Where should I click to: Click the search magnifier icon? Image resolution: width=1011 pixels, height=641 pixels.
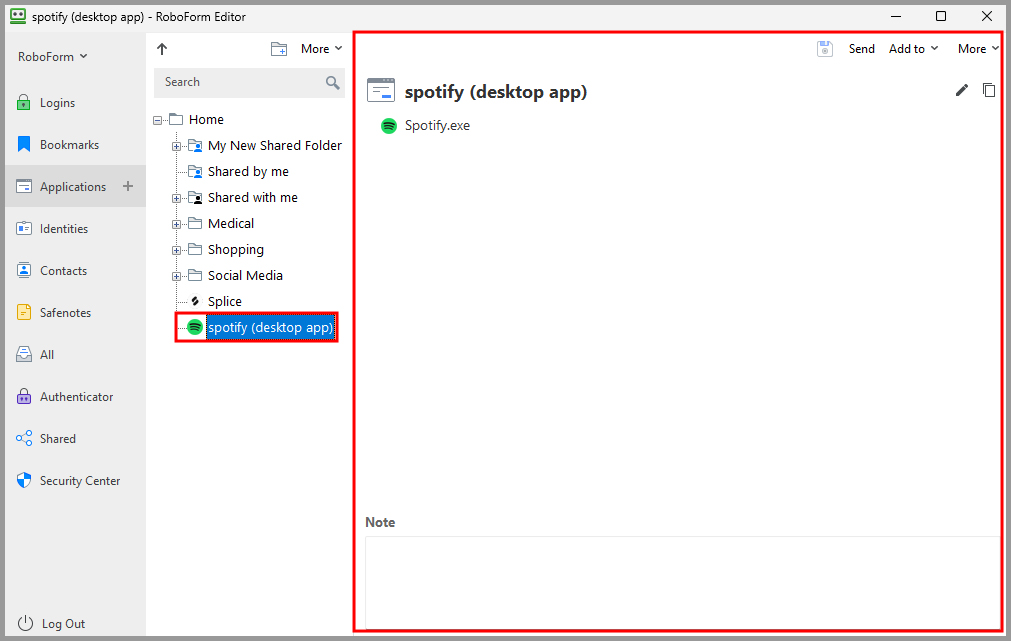332,82
